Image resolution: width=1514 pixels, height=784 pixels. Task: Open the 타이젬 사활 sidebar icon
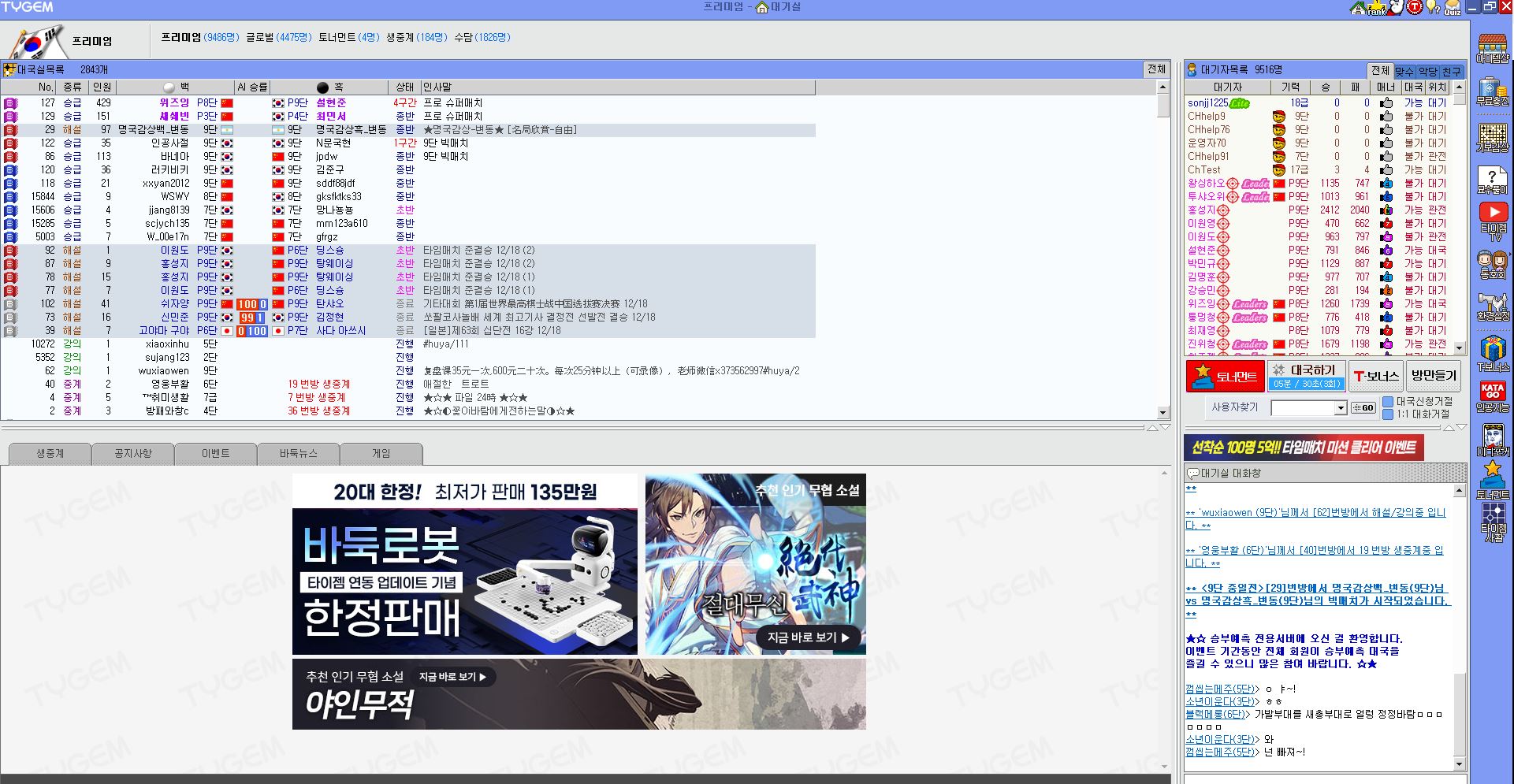click(1493, 522)
